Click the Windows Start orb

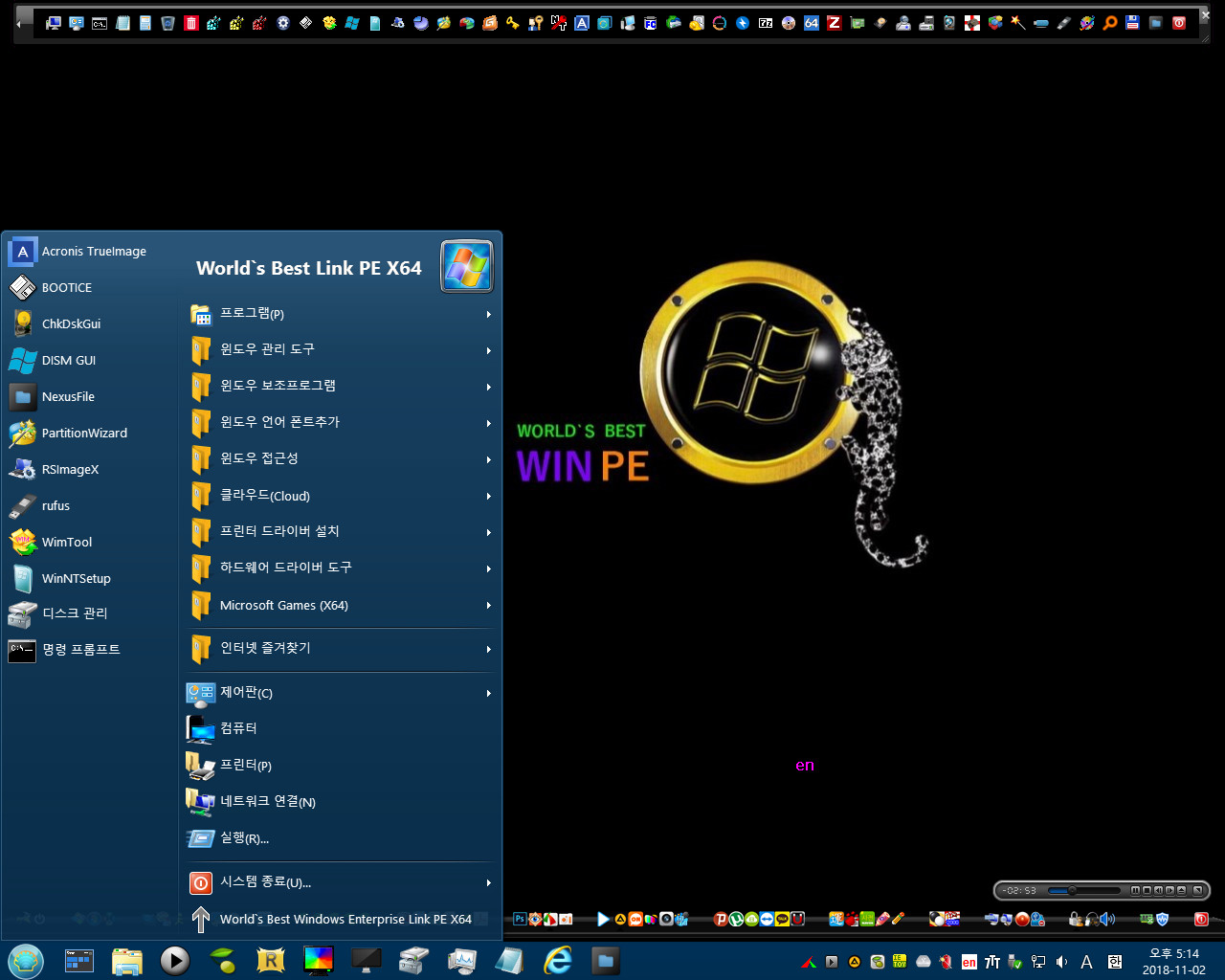pos(26,960)
